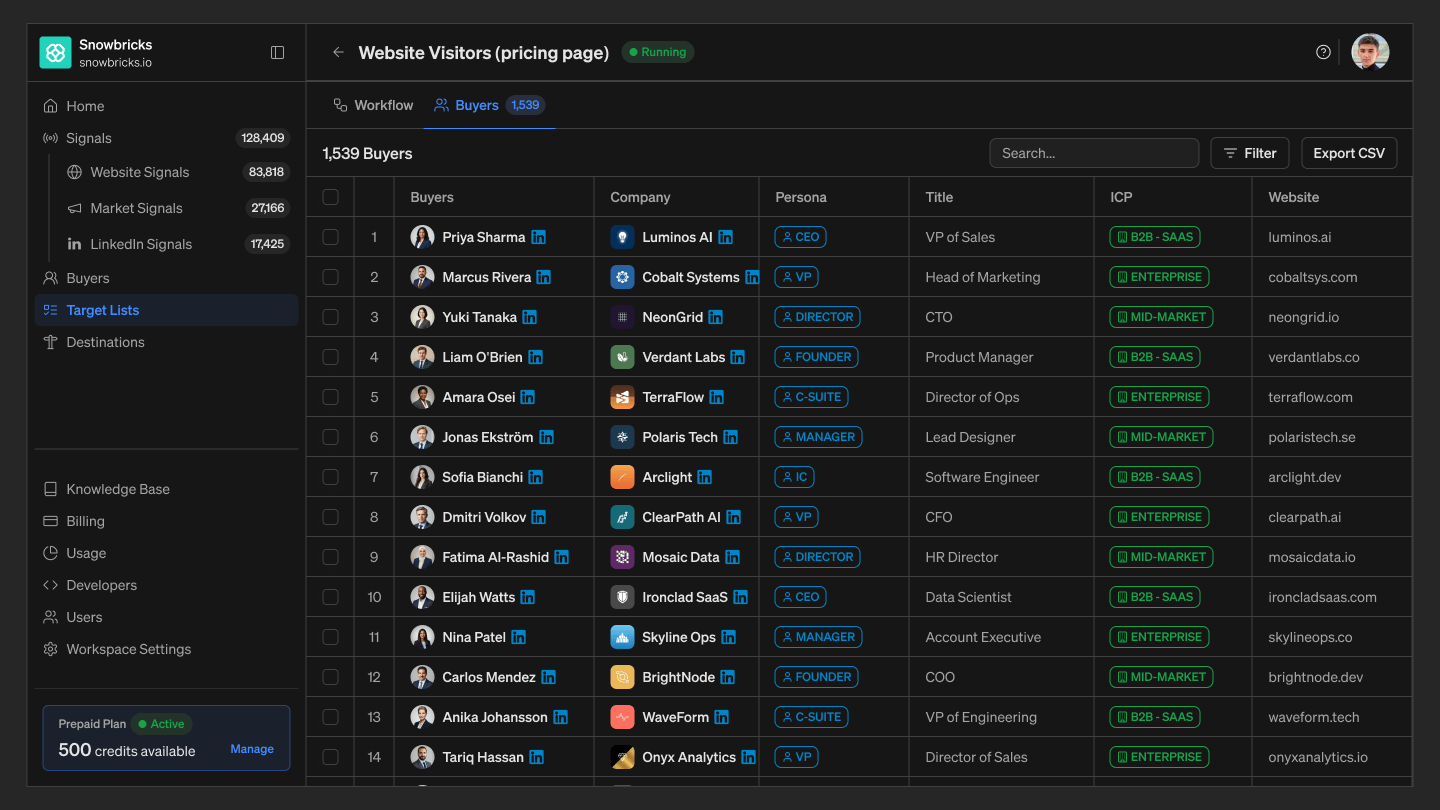This screenshot has height=810, width=1440.
Task: Click the TerraFlow company logo
Action: pyautogui.click(x=622, y=397)
